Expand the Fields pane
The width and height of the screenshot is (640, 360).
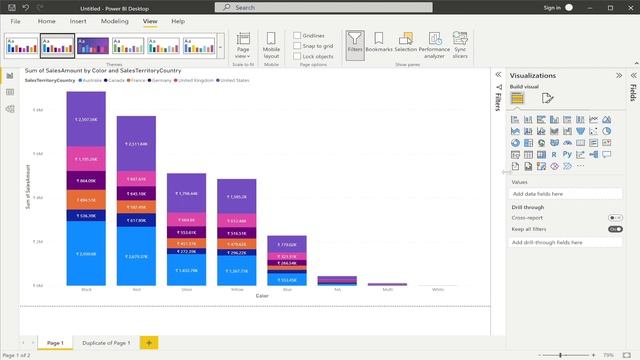point(633,76)
